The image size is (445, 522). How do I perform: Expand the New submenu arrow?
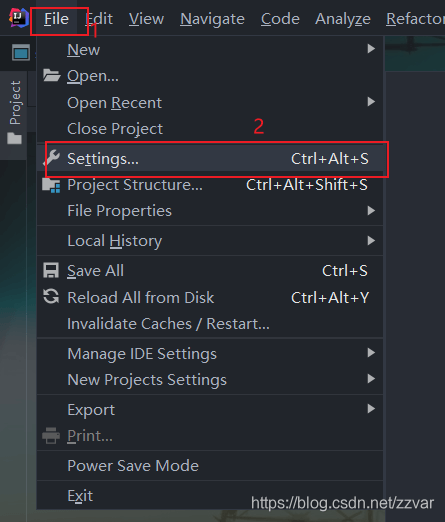371,49
